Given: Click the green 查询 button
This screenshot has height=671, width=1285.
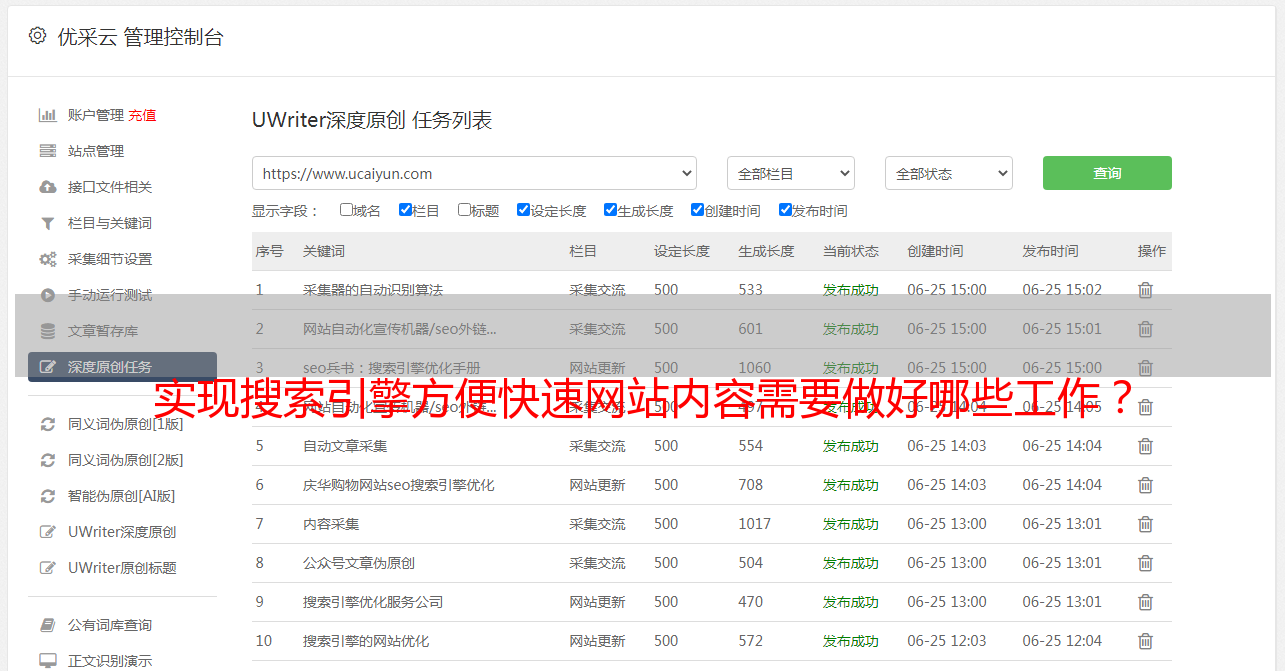Looking at the screenshot, I should (1107, 173).
